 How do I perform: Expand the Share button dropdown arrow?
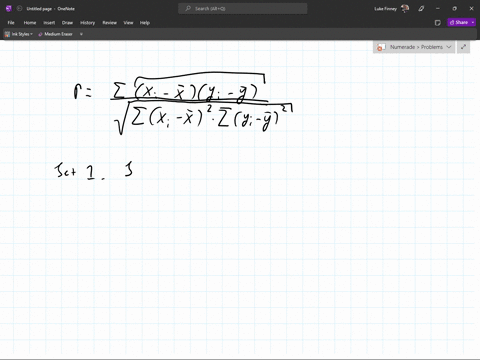(x=473, y=22)
